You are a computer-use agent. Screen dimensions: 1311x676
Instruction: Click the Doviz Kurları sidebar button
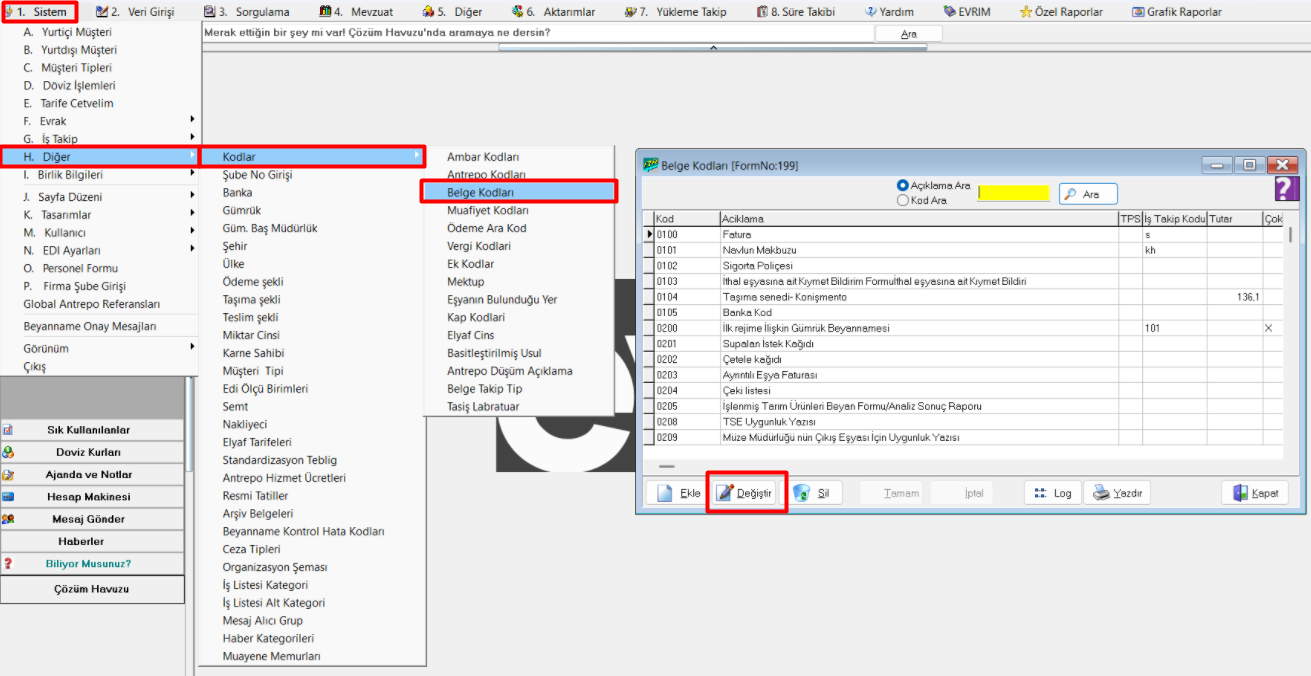click(92, 452)
